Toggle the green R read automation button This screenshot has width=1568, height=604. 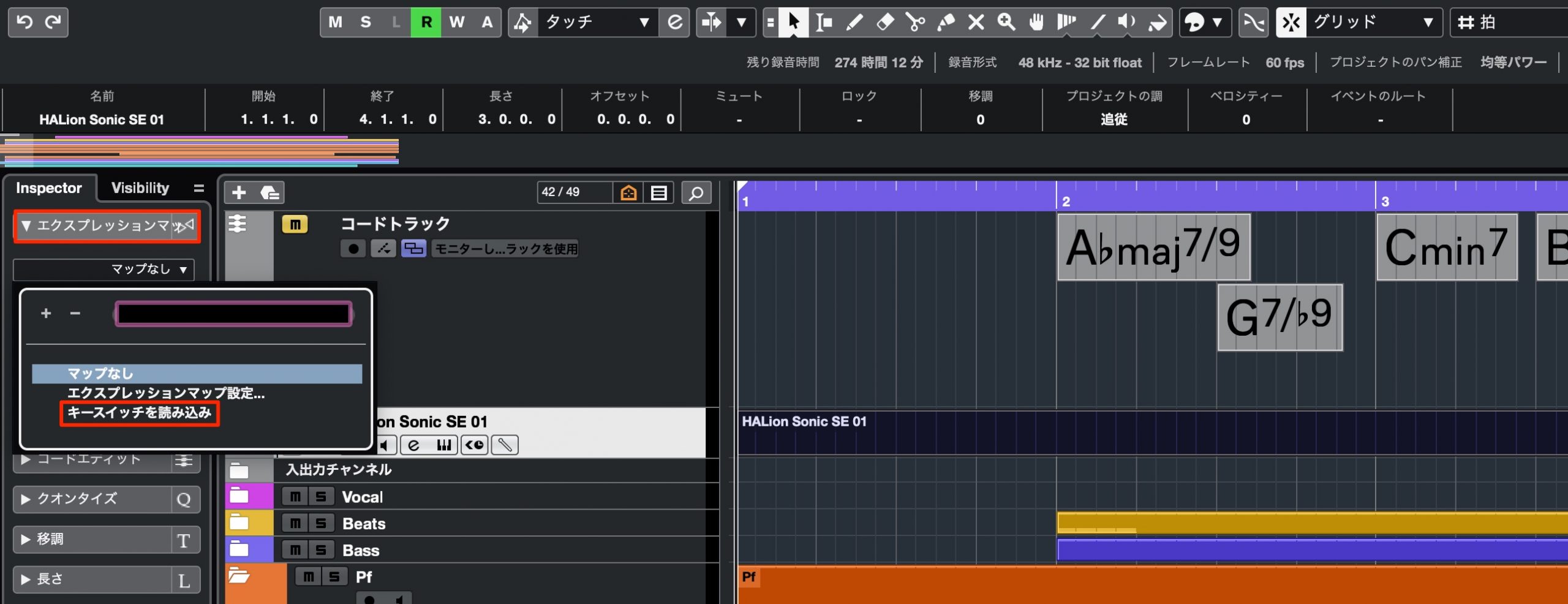426,23
